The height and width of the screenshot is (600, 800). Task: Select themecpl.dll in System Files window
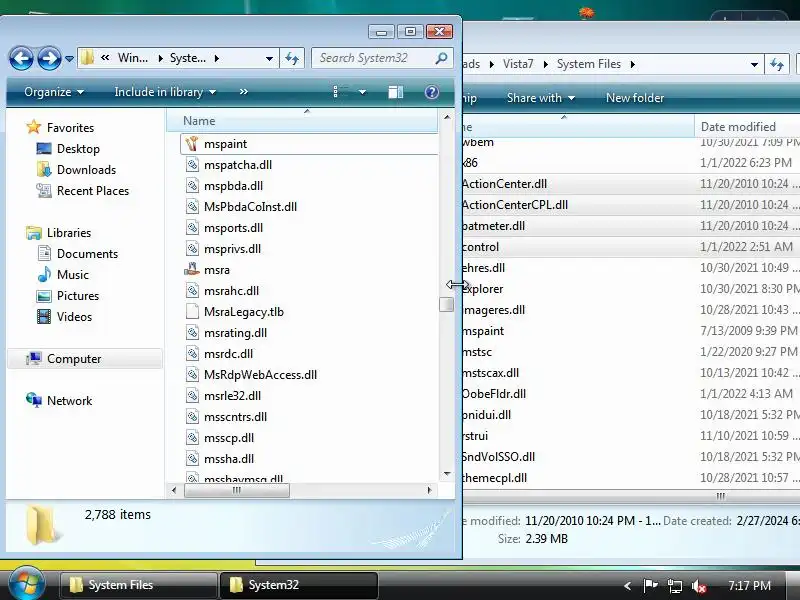pos(495,478)
